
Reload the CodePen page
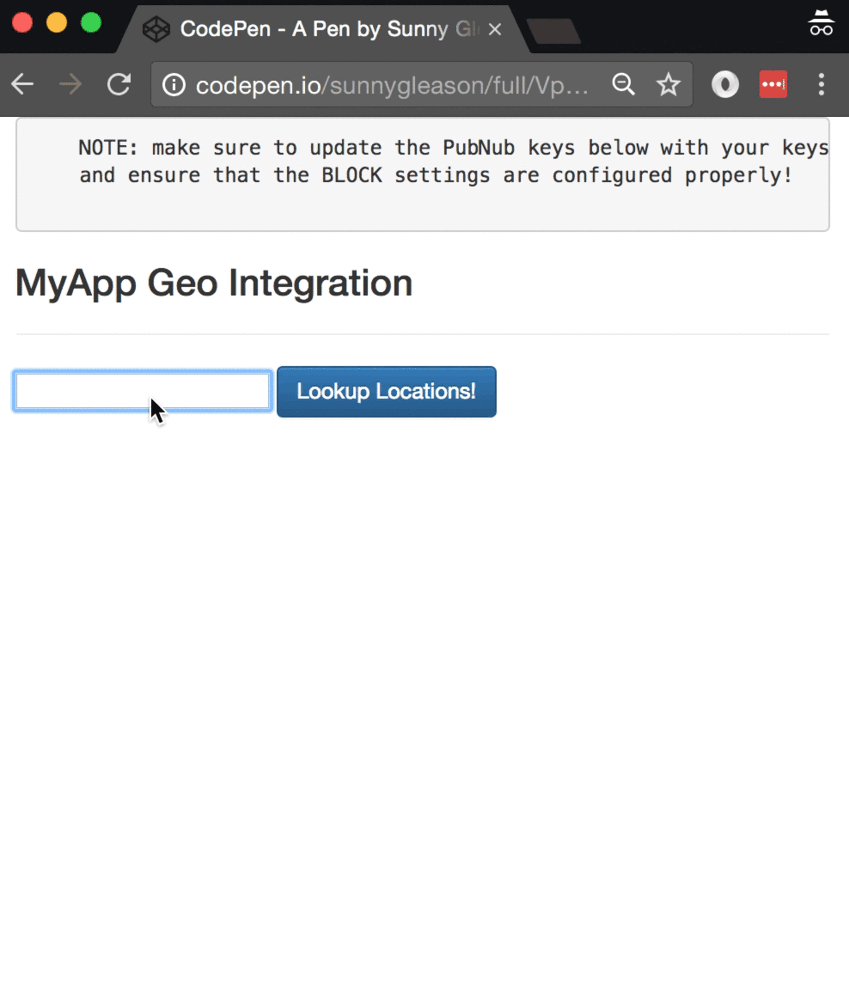(x=119, y=85)
